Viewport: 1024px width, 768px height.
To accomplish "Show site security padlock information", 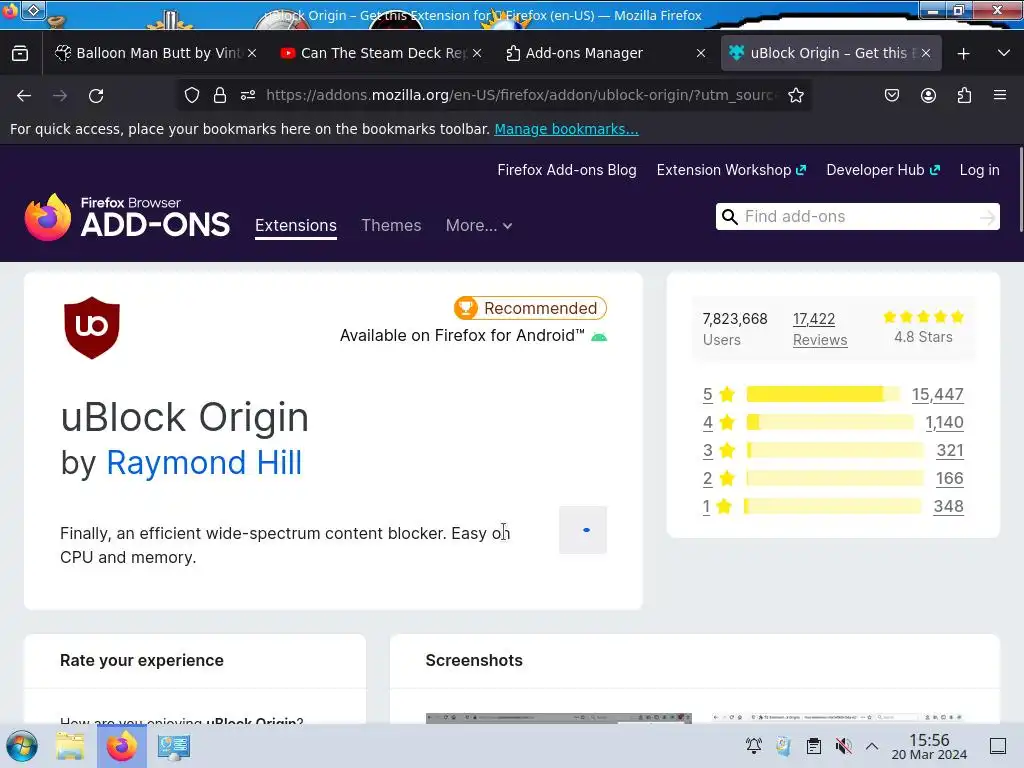I will pos(220,95).
